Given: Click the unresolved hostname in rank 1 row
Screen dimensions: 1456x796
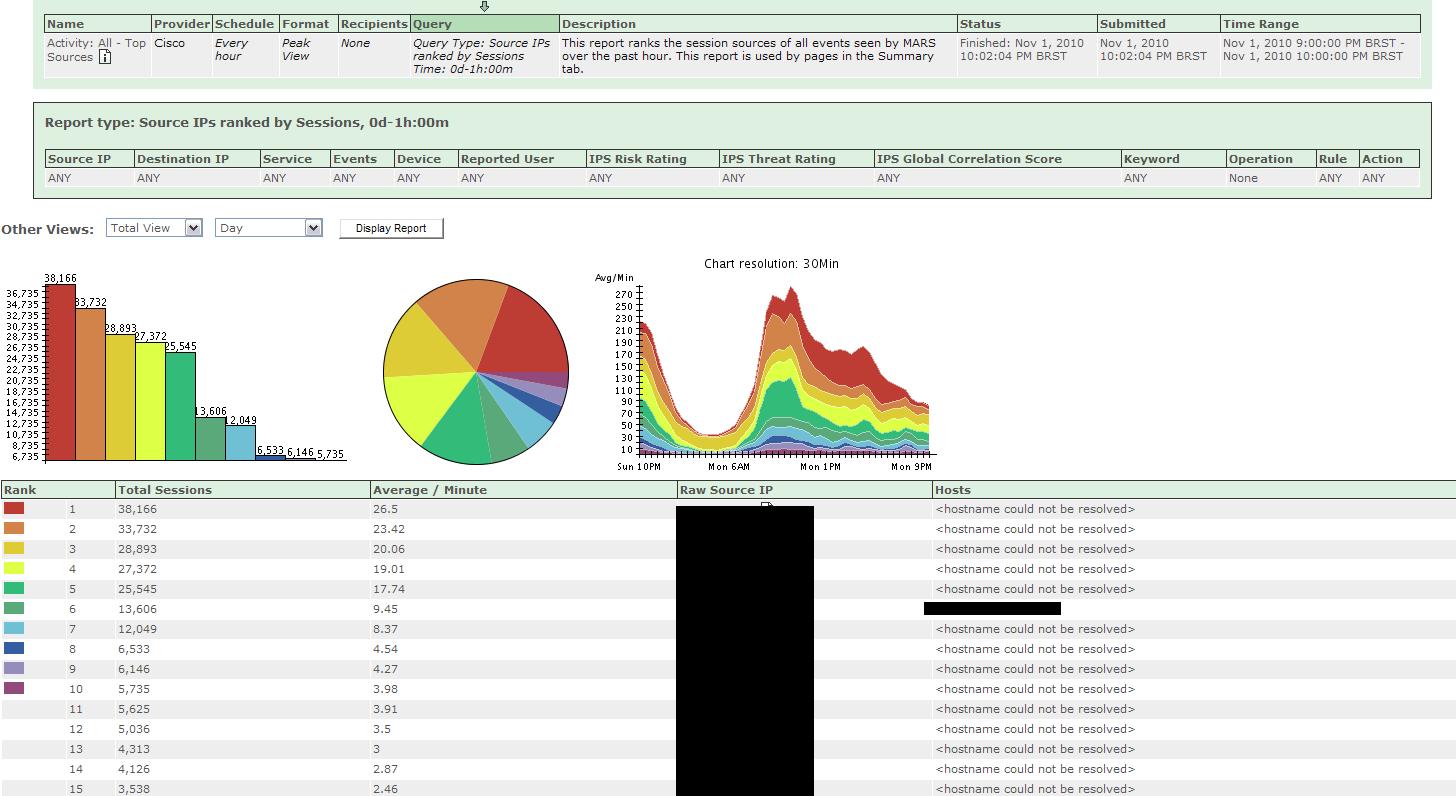Looking at the screenshot, I should coord(1035,509).
